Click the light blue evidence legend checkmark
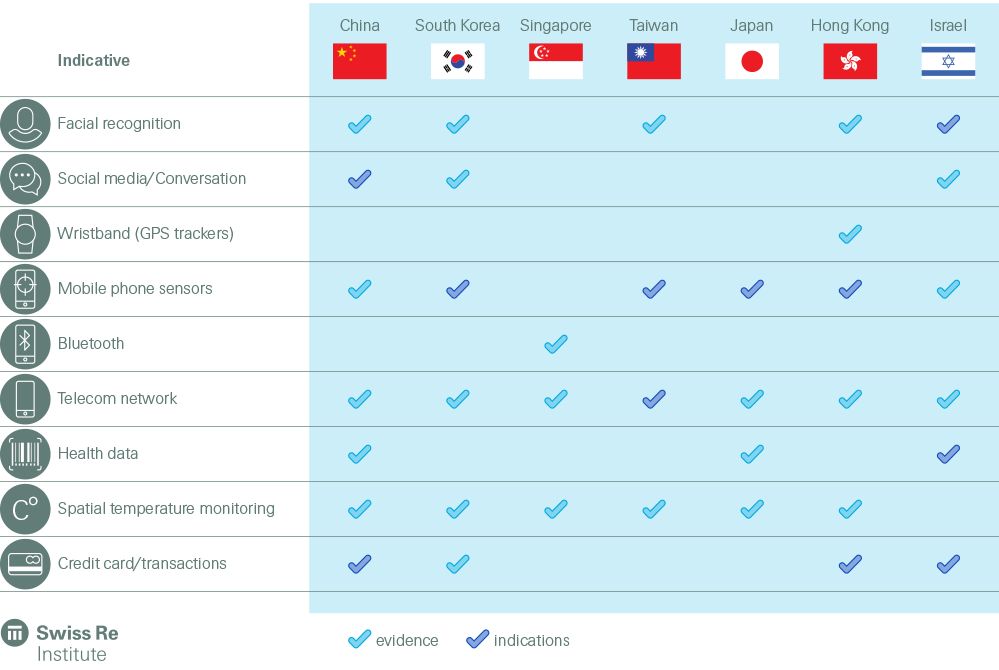This screenshot has width=999, height=670. coord(359,640)
